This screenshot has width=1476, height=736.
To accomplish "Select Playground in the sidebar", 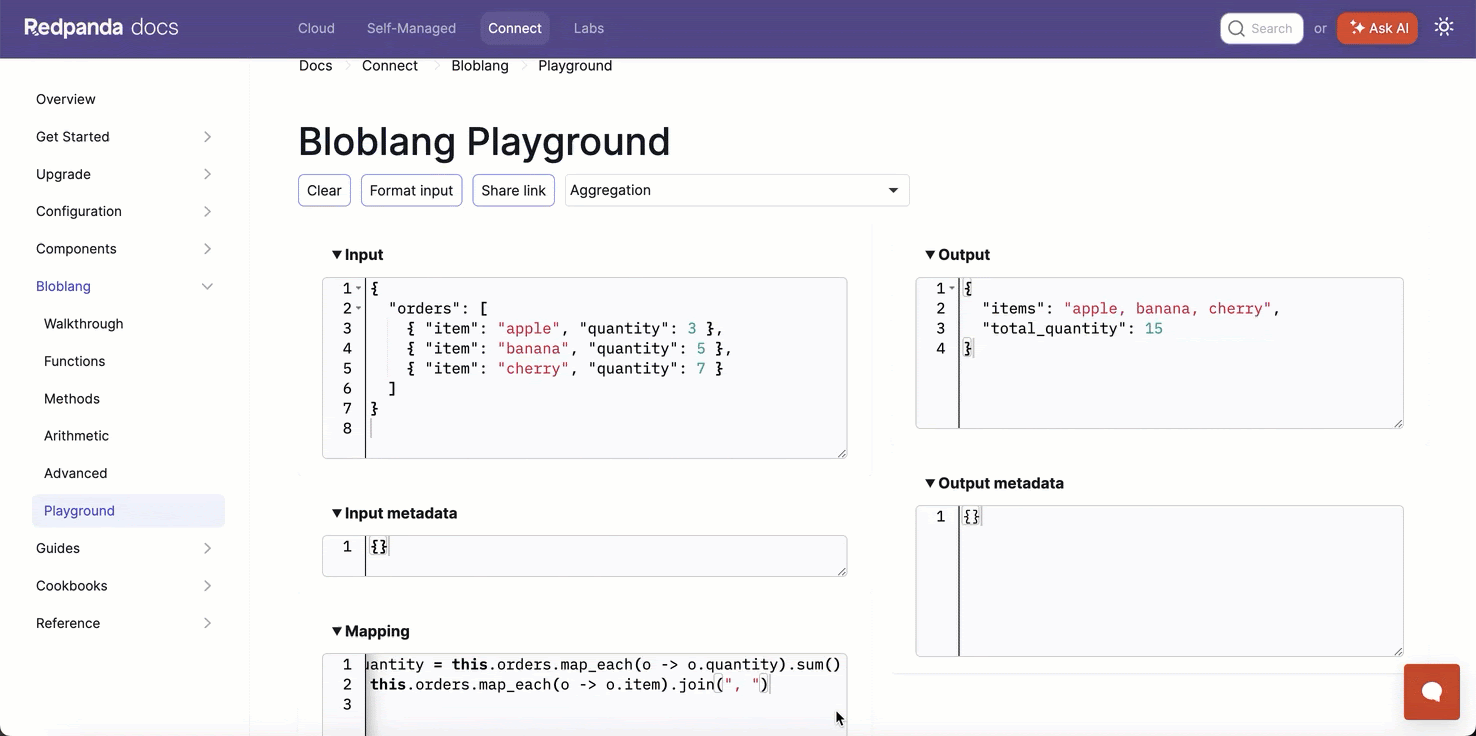I will click(128, 511).
